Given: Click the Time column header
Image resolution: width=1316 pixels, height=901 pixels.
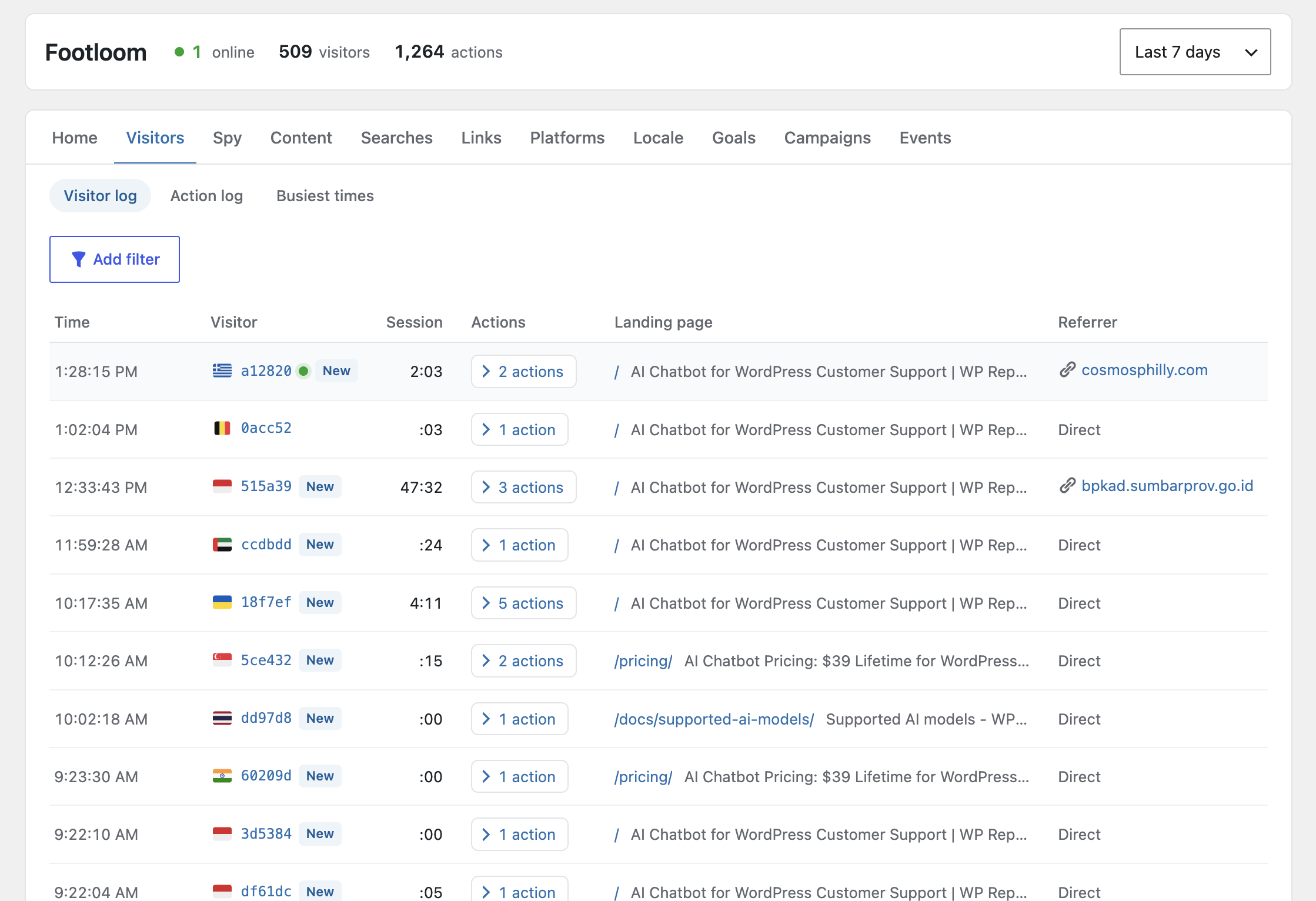Looking at the screenshot, I should 72,322.
